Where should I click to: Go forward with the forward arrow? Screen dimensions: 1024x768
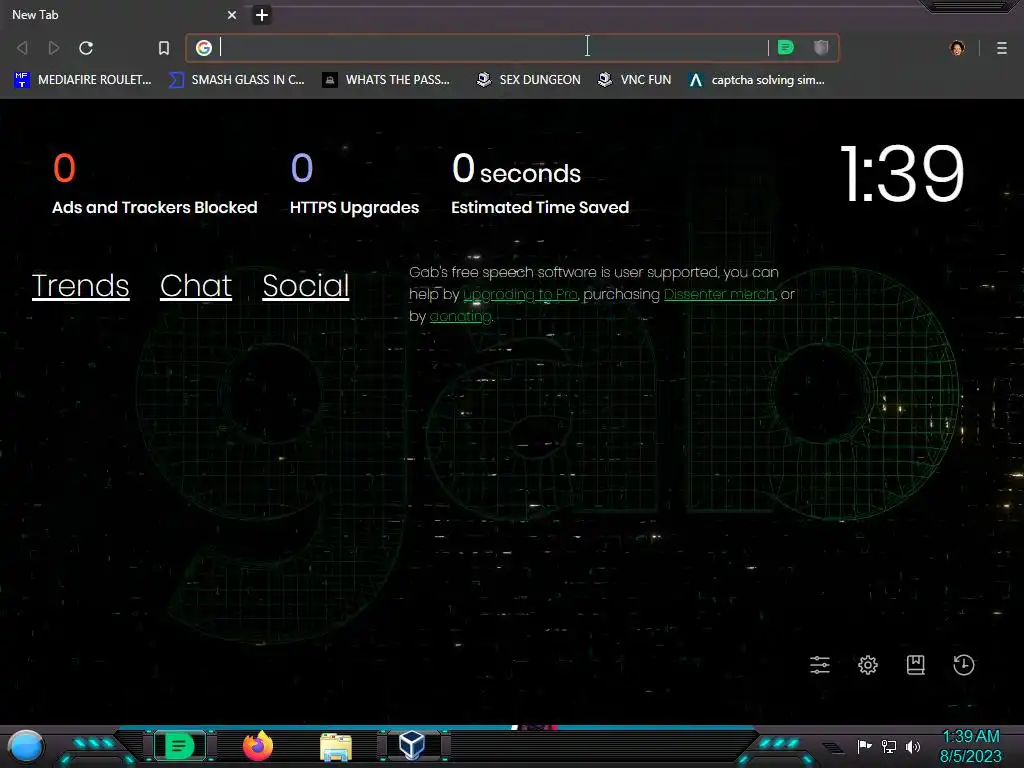click(54, 48)
